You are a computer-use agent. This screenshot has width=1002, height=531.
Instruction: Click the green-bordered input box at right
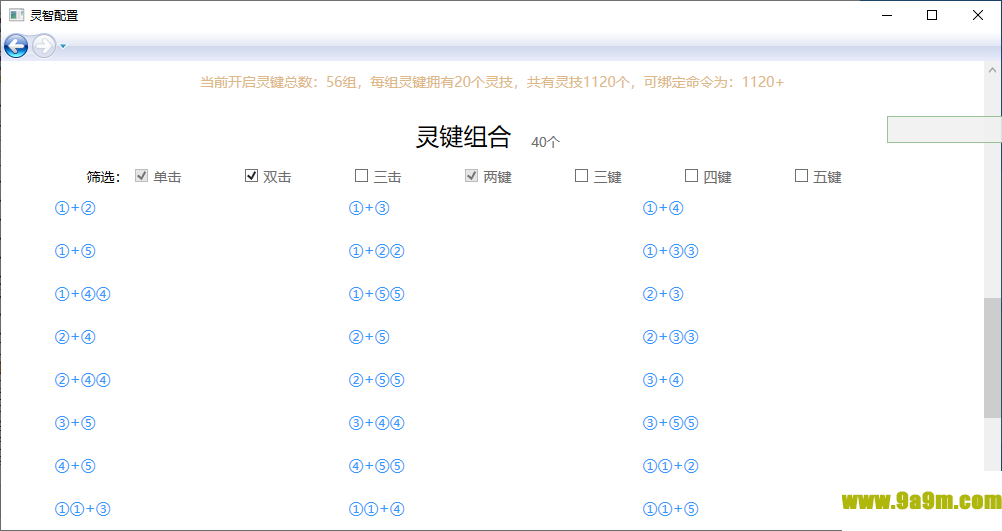point(944,130)
